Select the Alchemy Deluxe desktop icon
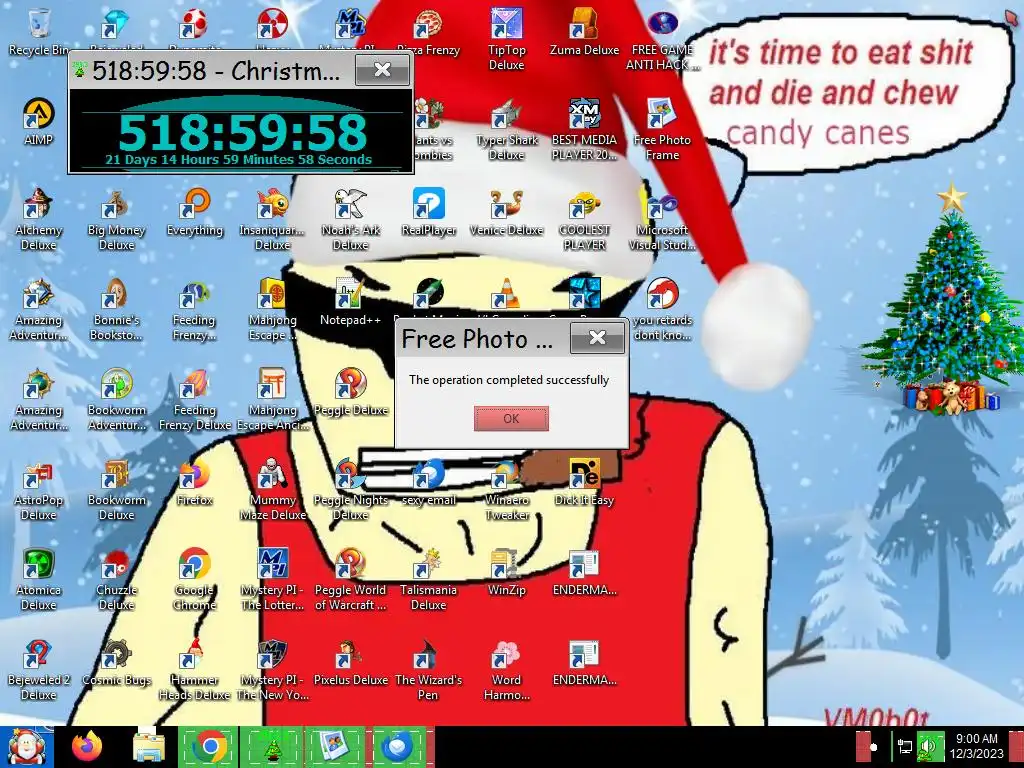 coord(39,219)
